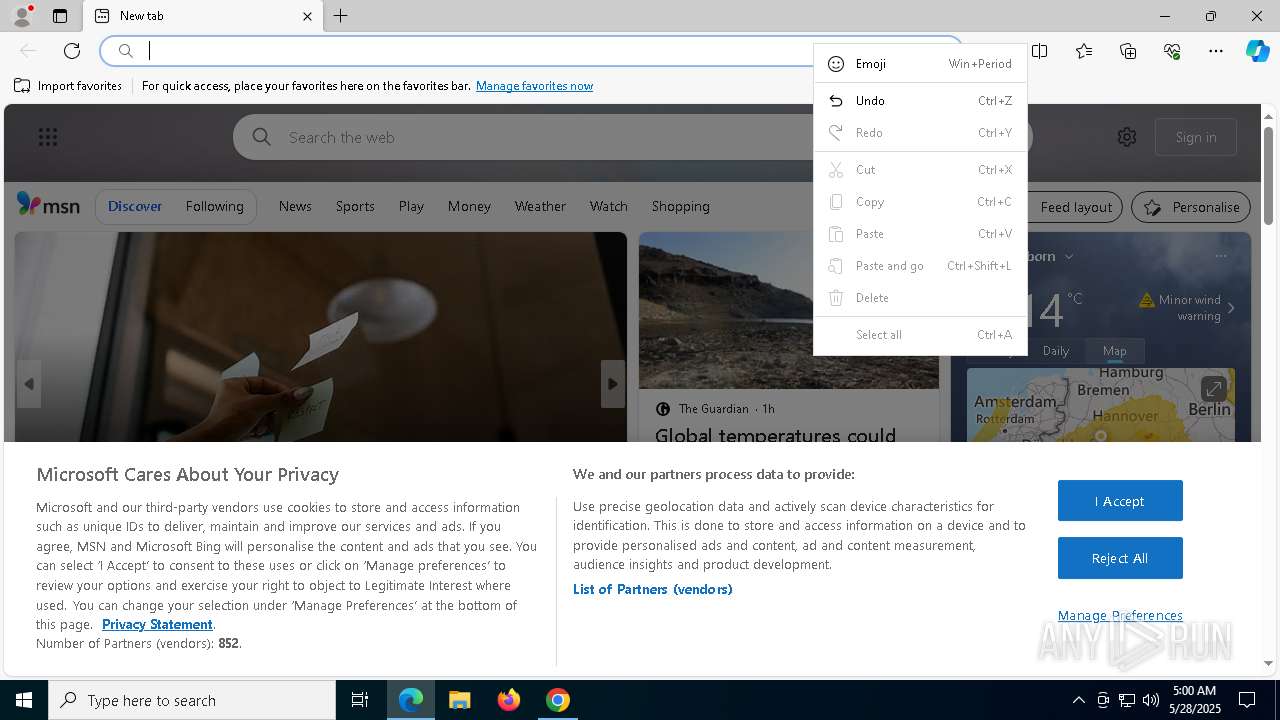Open the Play section
Image resolution: width=1280 pixels, height=720 pixels.
tap(411, 206)
